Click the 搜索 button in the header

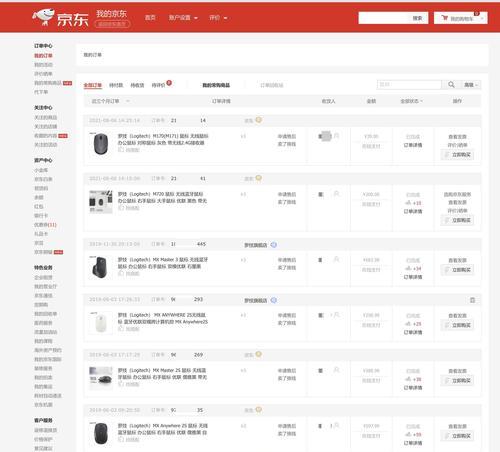417,18
